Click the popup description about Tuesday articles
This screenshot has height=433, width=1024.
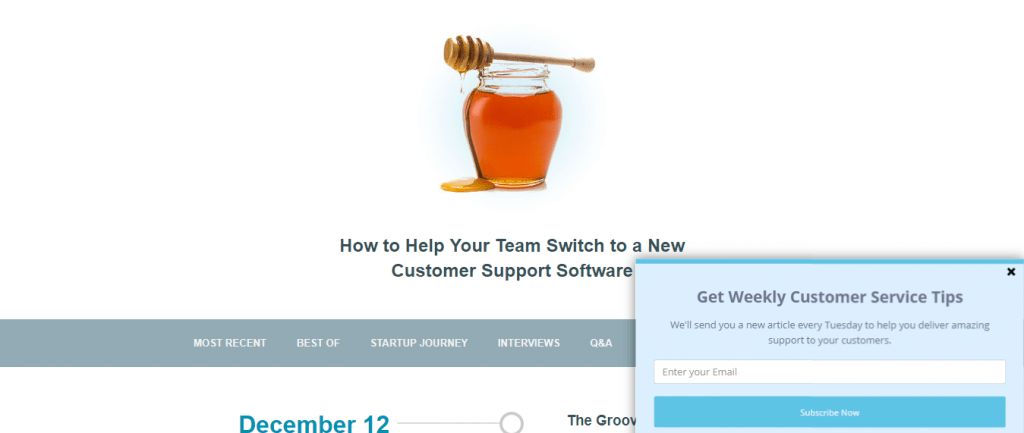(x=829, y=332)
